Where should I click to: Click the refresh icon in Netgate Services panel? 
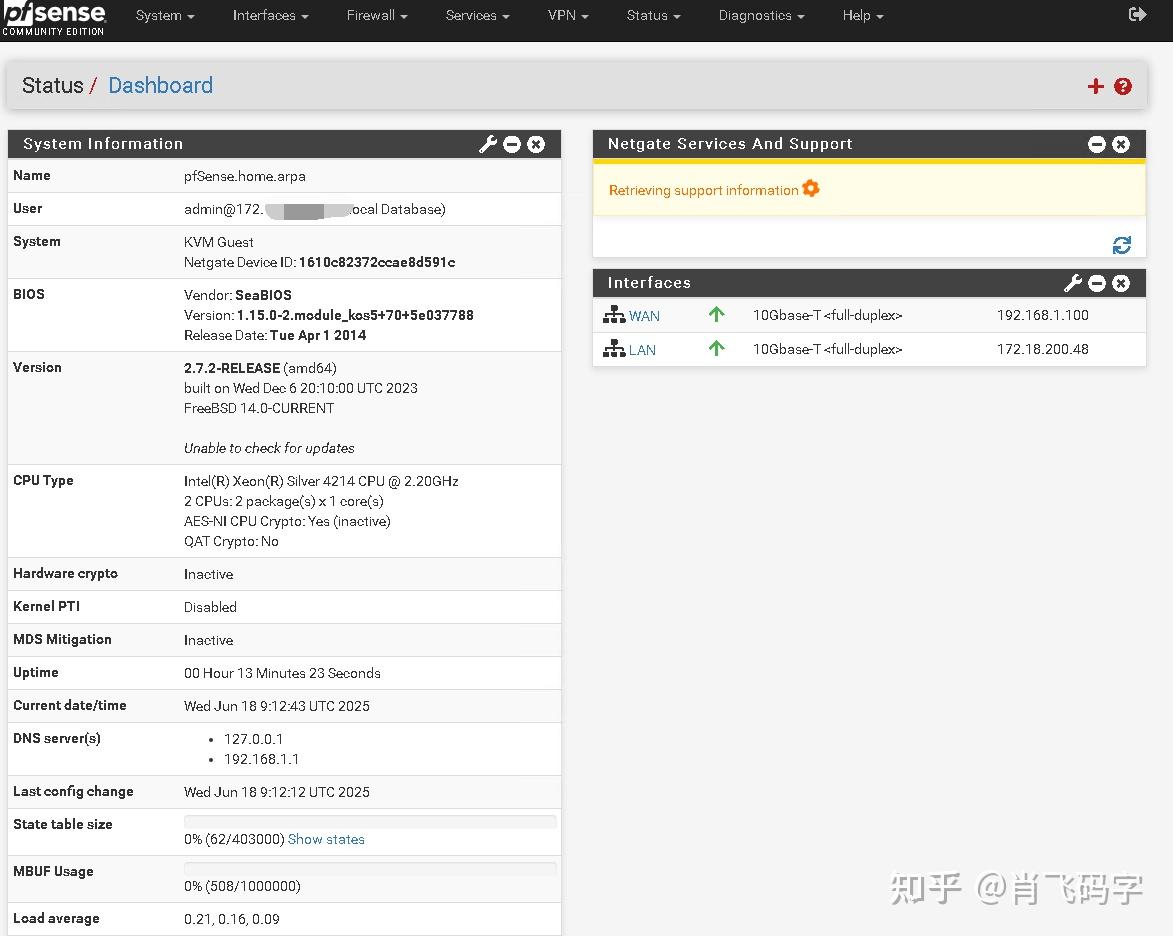pos(1121,244)
